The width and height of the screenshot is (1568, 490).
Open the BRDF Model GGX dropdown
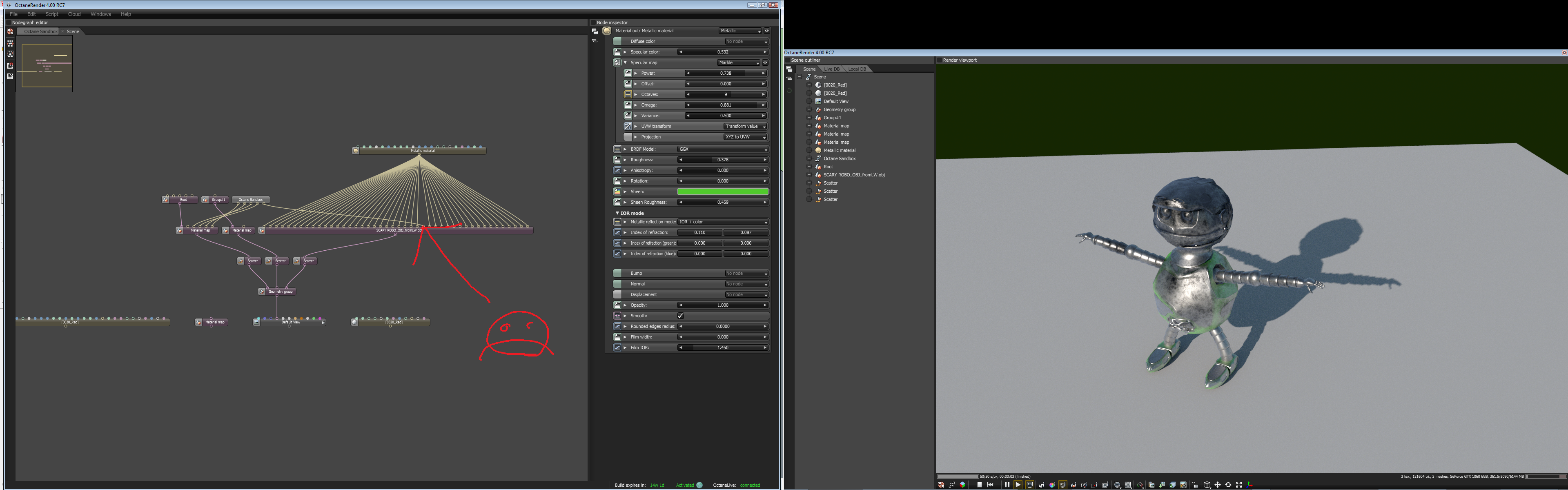(x=722, y=149)
